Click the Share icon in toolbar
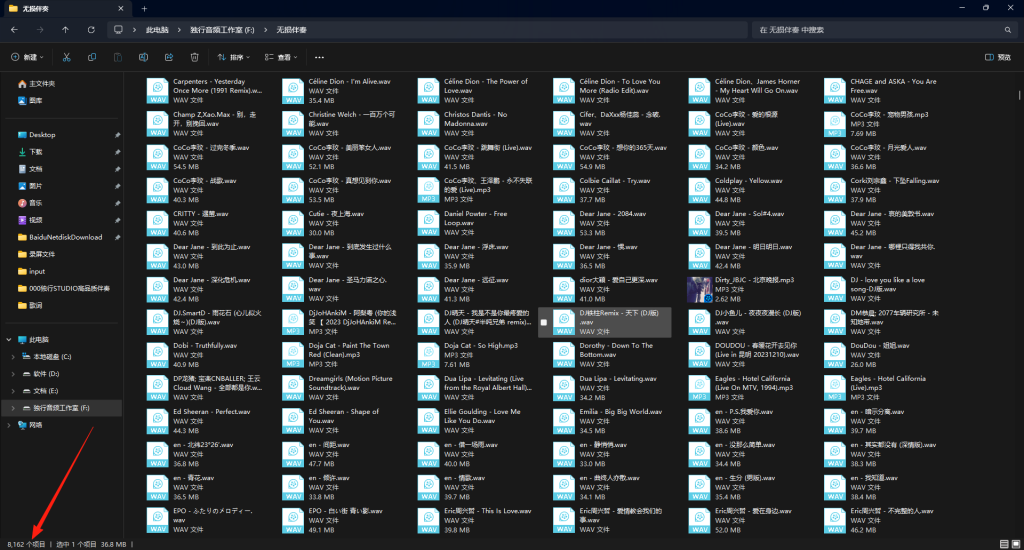Viewport: 1024px width, 550px height. pyautogui.click(x=169, y=57)
